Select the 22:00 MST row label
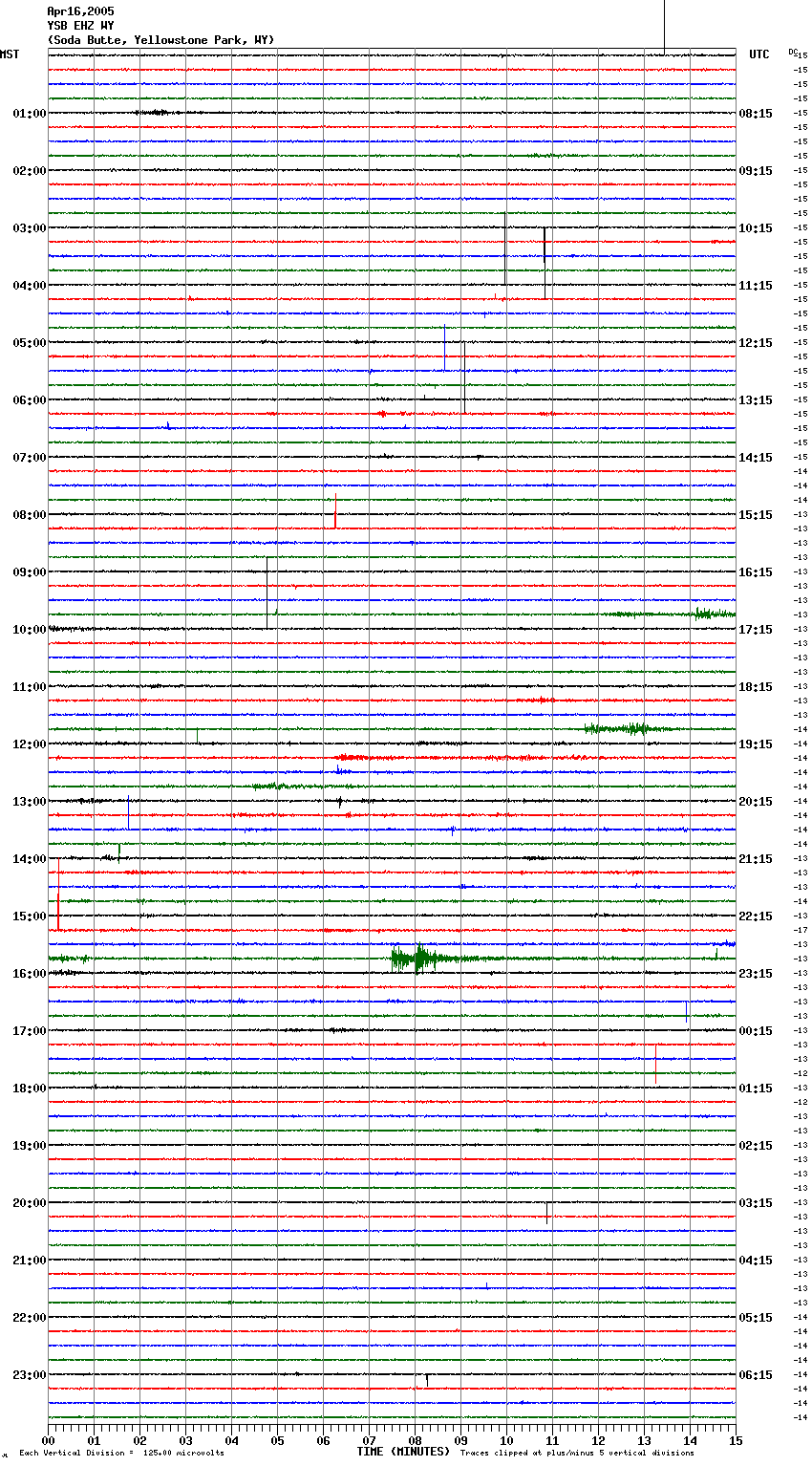 tap(30, 1318)
